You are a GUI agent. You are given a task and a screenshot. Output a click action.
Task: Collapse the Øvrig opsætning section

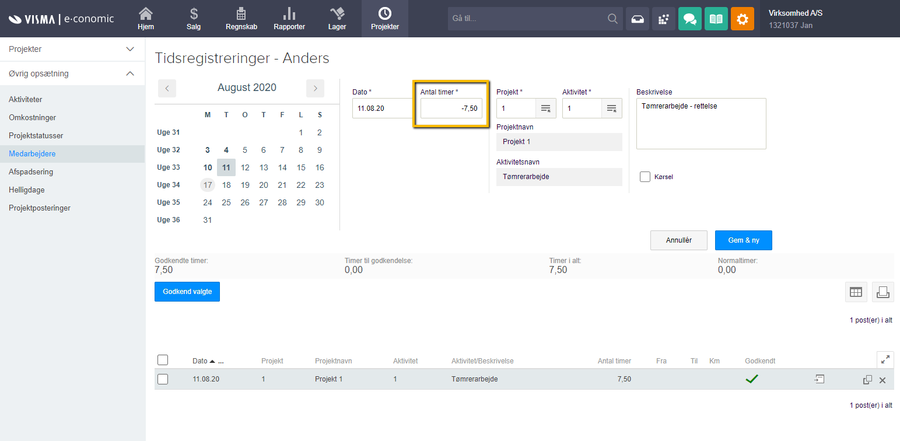[129, 73]
